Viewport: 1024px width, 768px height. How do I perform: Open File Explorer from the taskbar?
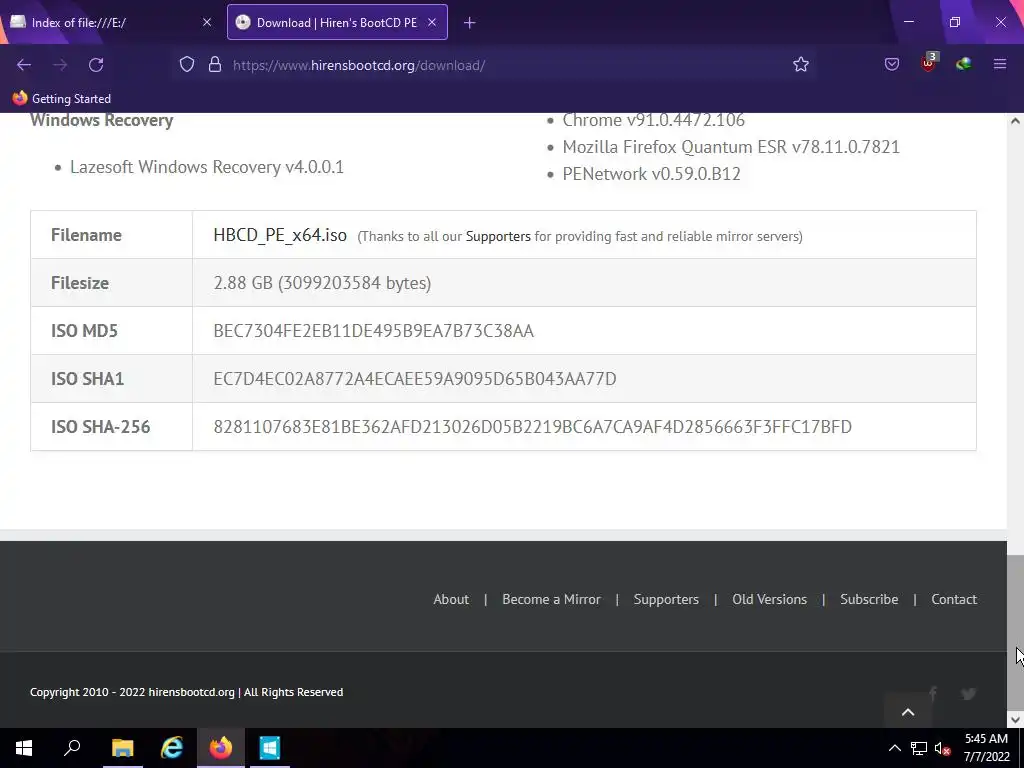(x=122, y=748)
